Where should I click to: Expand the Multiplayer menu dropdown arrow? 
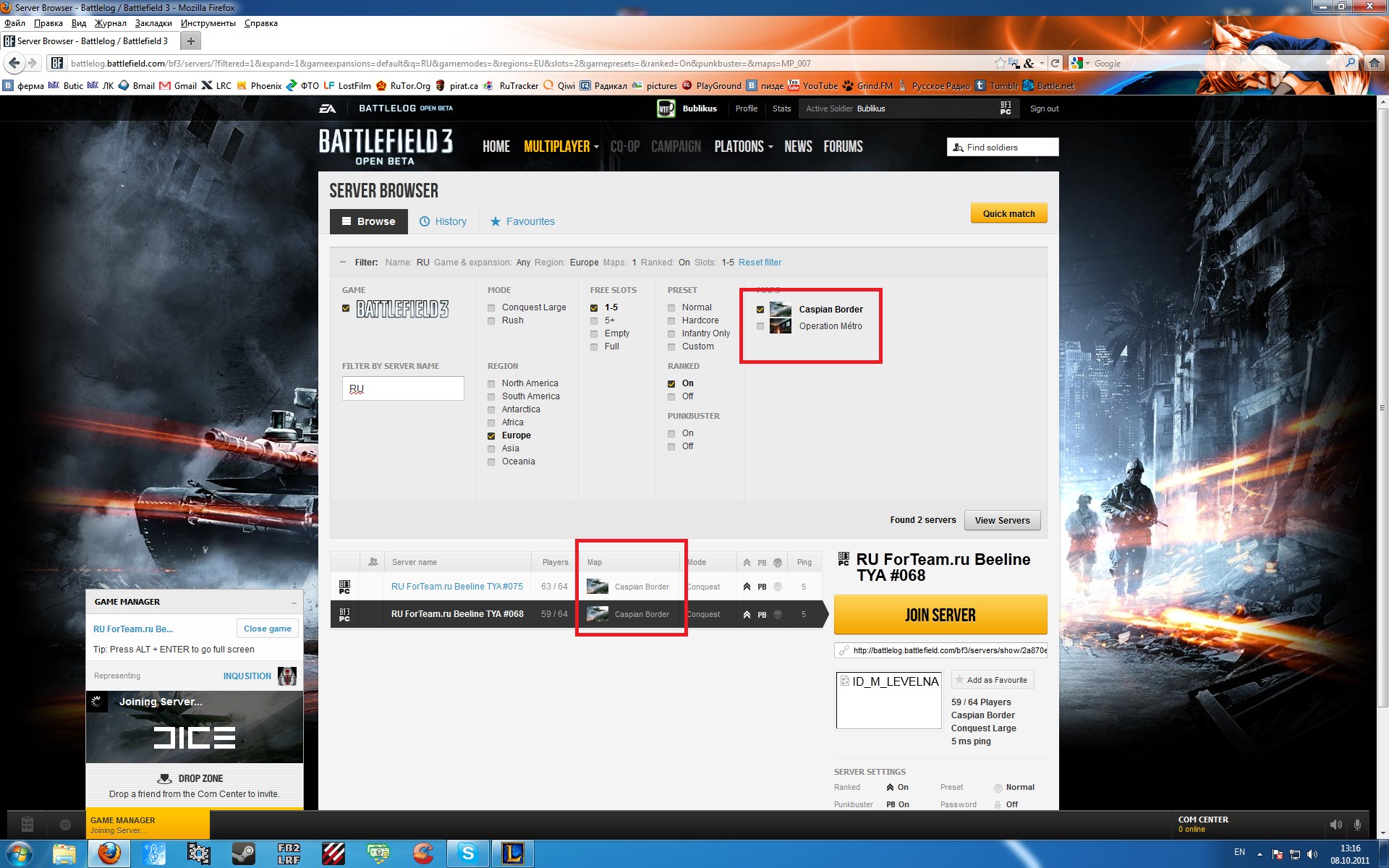[x=597, y=148]
